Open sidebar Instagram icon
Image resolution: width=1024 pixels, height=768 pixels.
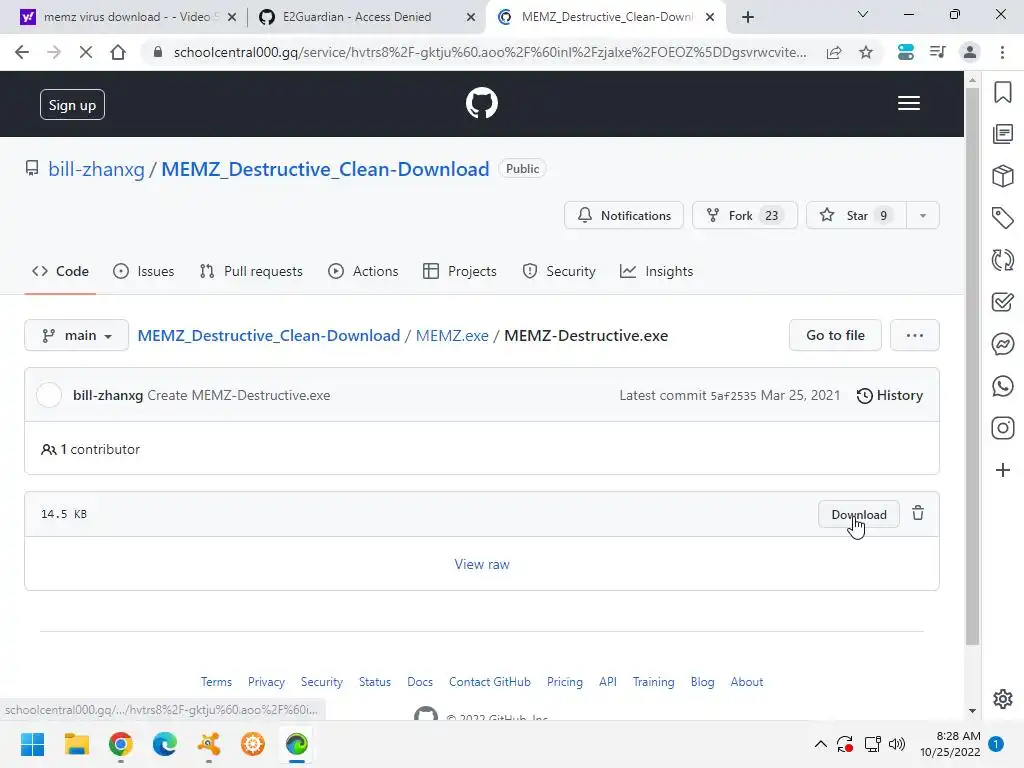click(x=1003, y=428)
